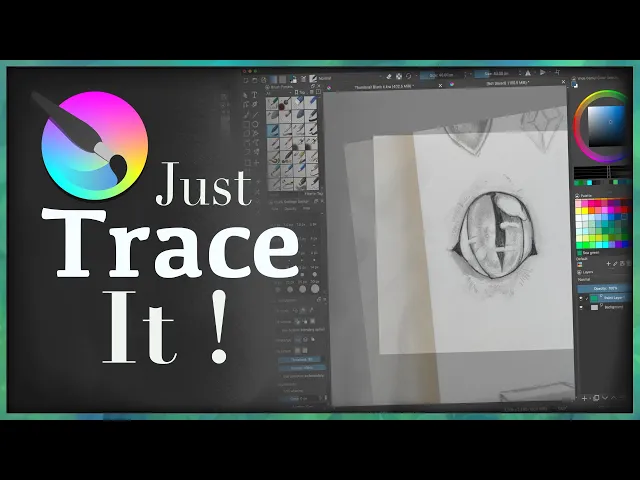Click the Tag button in Brush Presets
Screen dimensions: 640x480
tap(300, 92)
